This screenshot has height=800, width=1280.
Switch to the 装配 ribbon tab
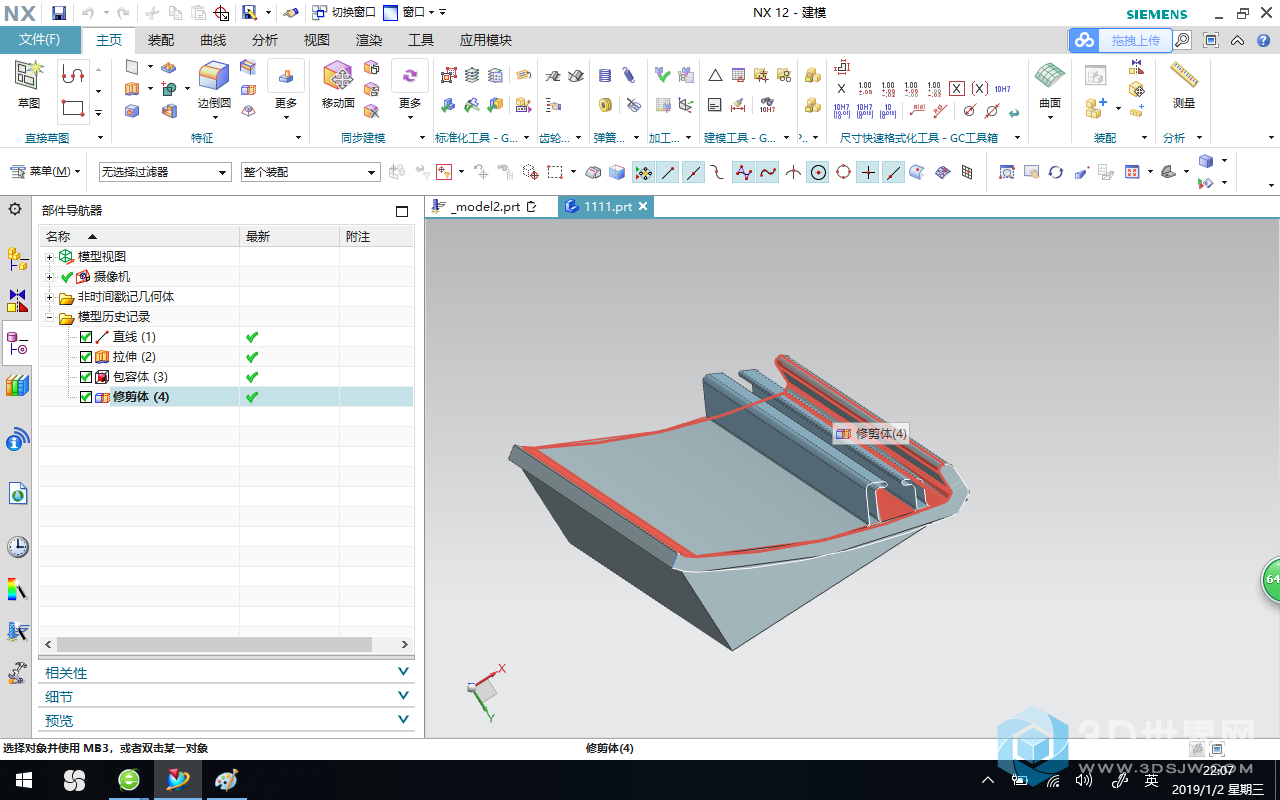[x=161, y=40]
